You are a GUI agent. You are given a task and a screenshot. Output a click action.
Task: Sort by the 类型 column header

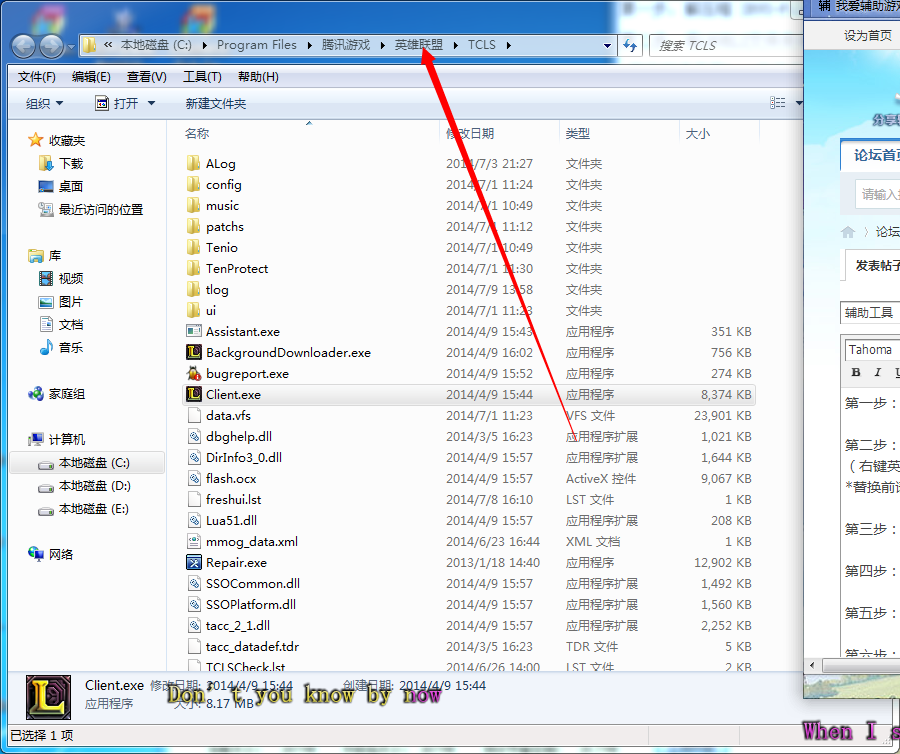pyautogui.click(x=577, y=134)
